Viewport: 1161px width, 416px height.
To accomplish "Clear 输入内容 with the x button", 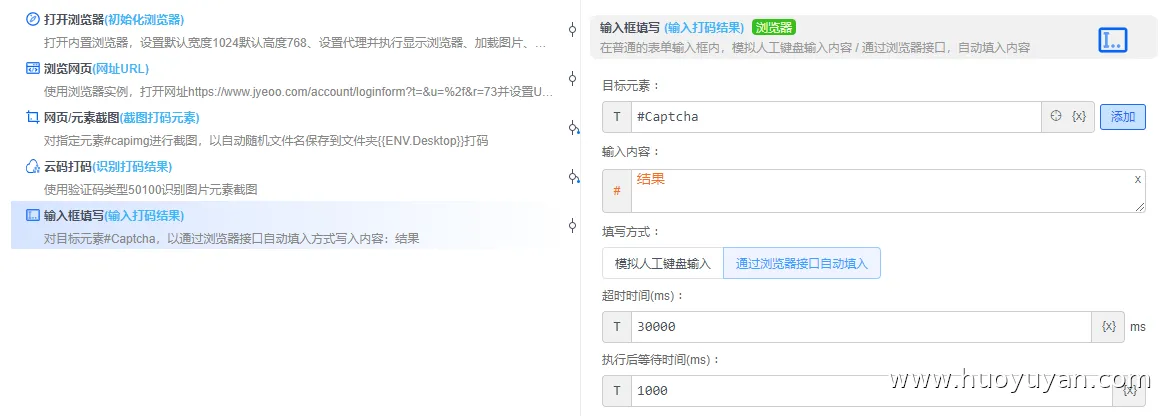I will (1138, 179).
